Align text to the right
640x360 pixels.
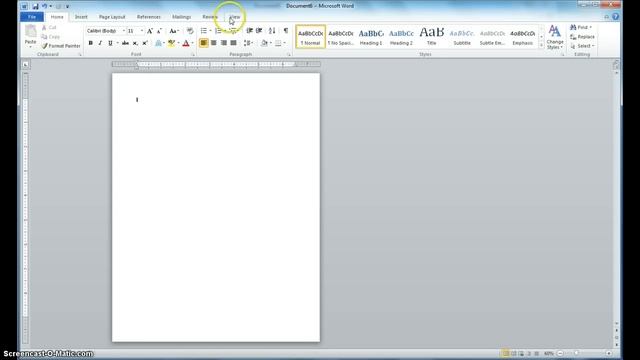(224, 43)
